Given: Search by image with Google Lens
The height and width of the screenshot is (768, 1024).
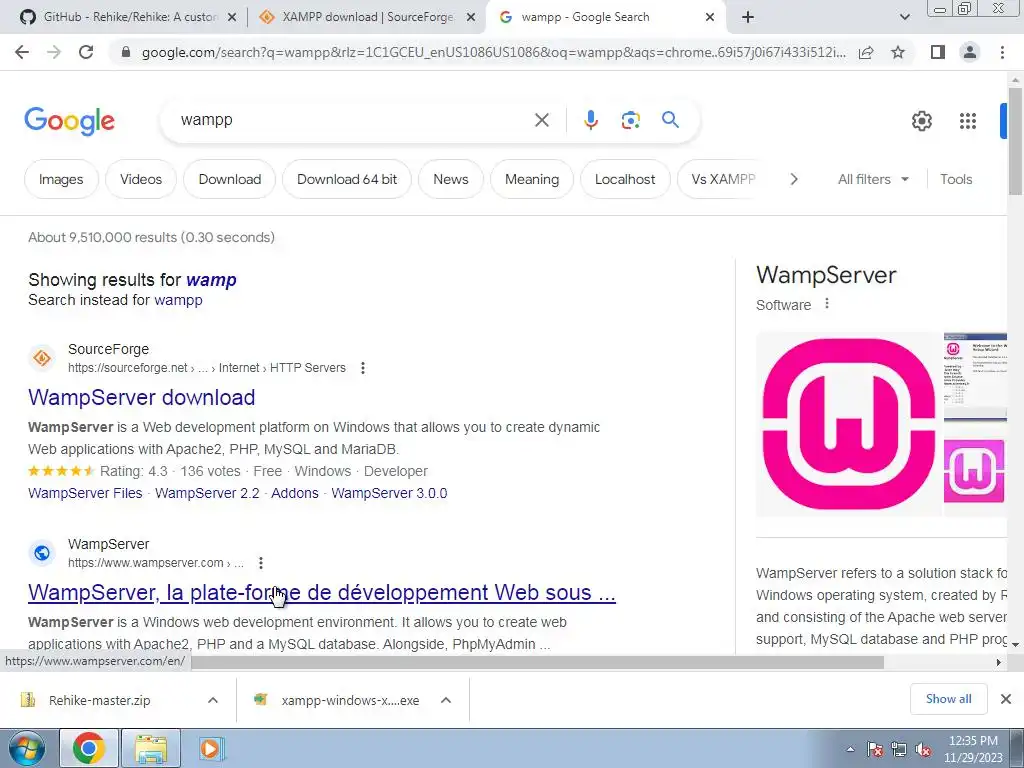Looking at the screenshot, I should (x=630, y=120).
